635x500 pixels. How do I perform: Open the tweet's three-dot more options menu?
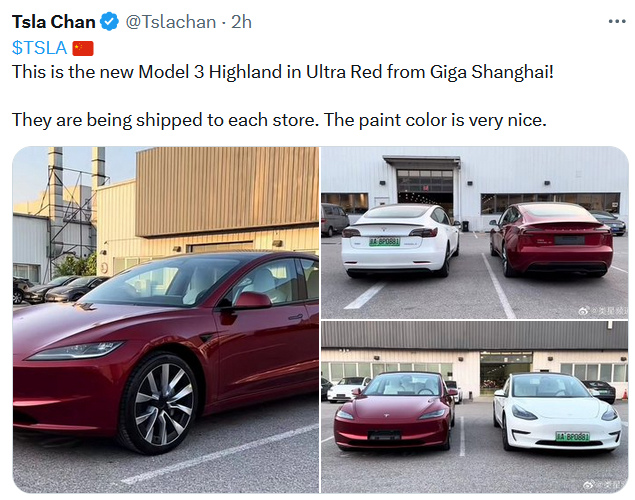click(x=615, y=21)
